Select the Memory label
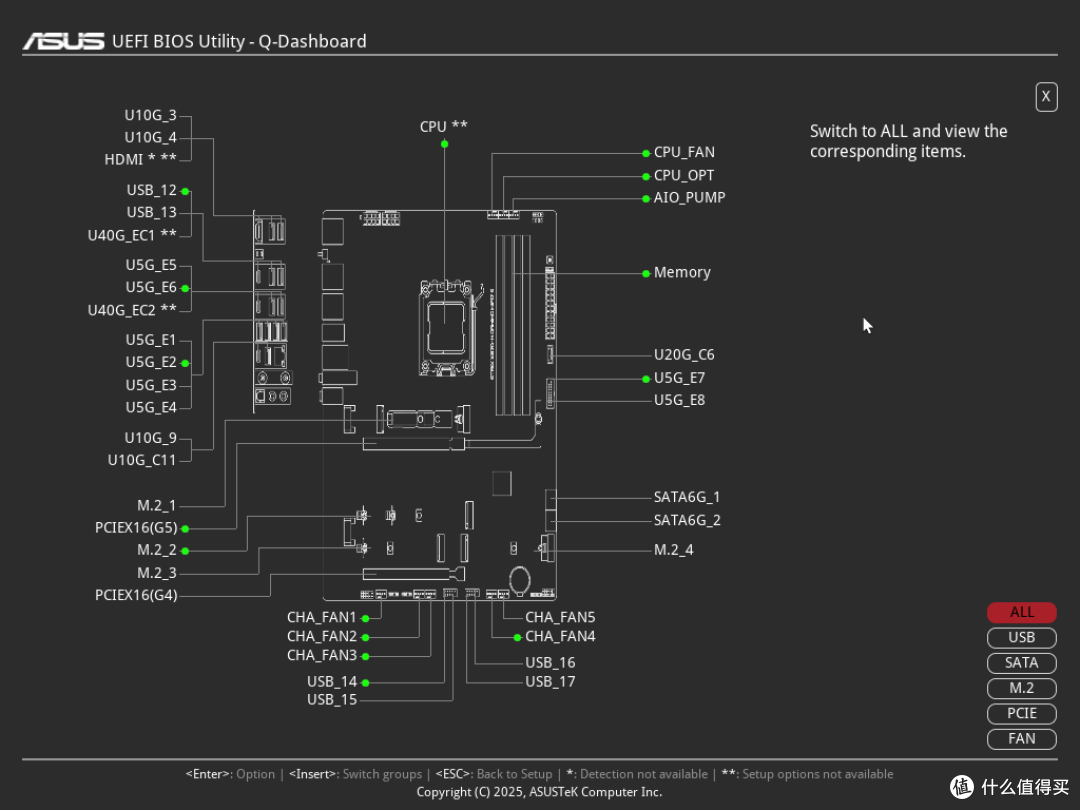Image resolution: width=1080 pixels, height=810 pixels. pyautogui.click(x=682, y=273)
